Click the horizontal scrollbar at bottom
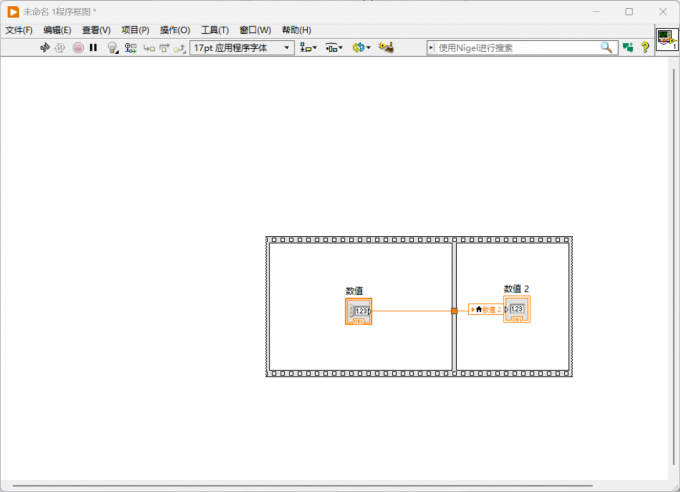Viewport: 680px width, 492px height. pos(302,485)
